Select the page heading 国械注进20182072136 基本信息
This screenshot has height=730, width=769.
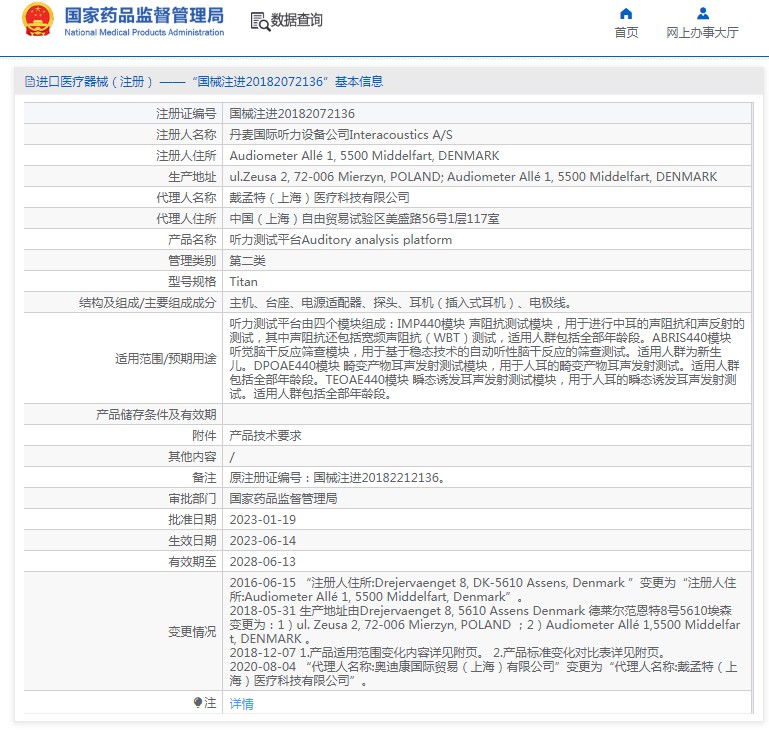point(287,81)
